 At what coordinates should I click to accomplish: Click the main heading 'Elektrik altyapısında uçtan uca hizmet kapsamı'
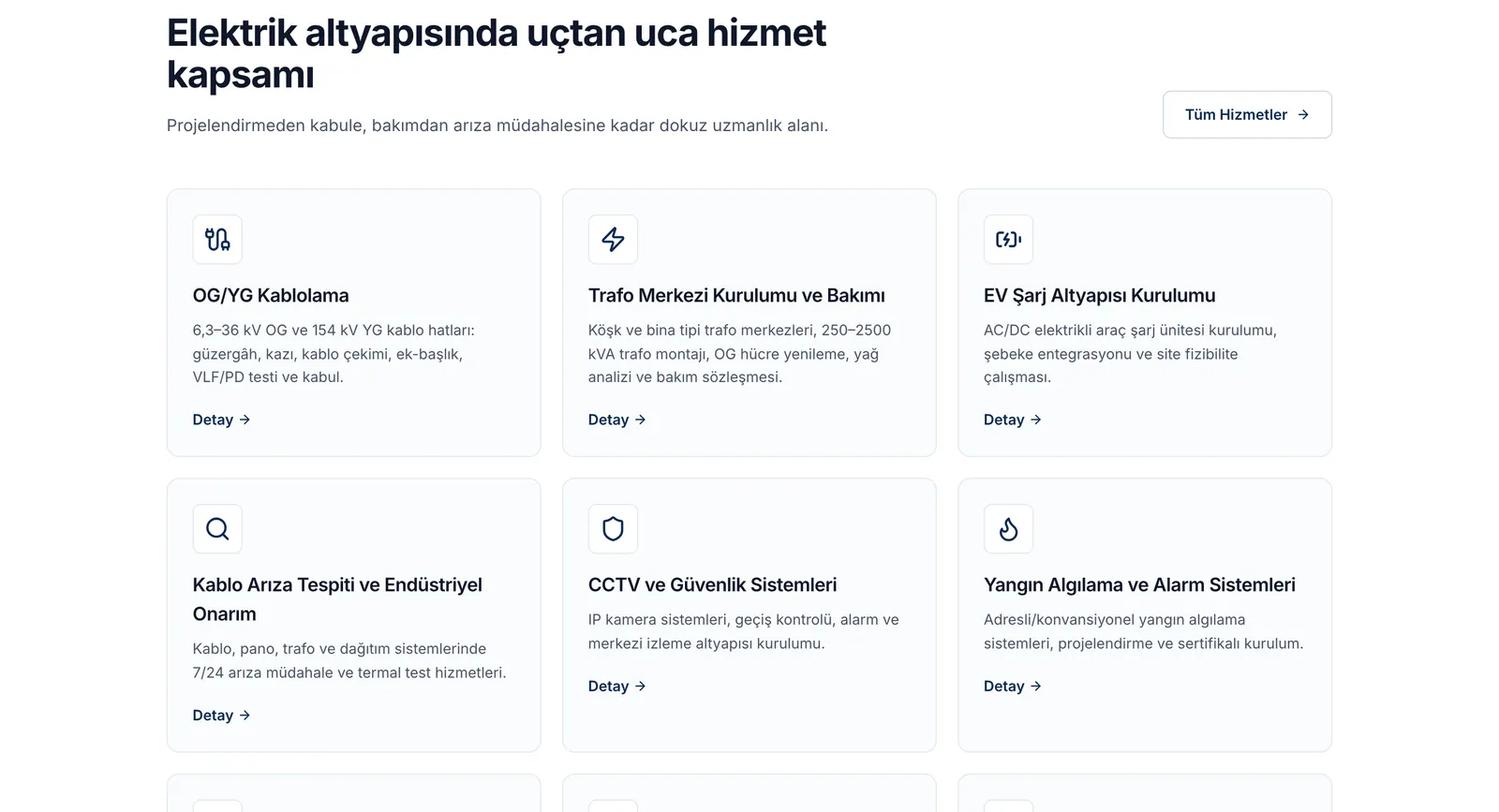click(497, 53)
